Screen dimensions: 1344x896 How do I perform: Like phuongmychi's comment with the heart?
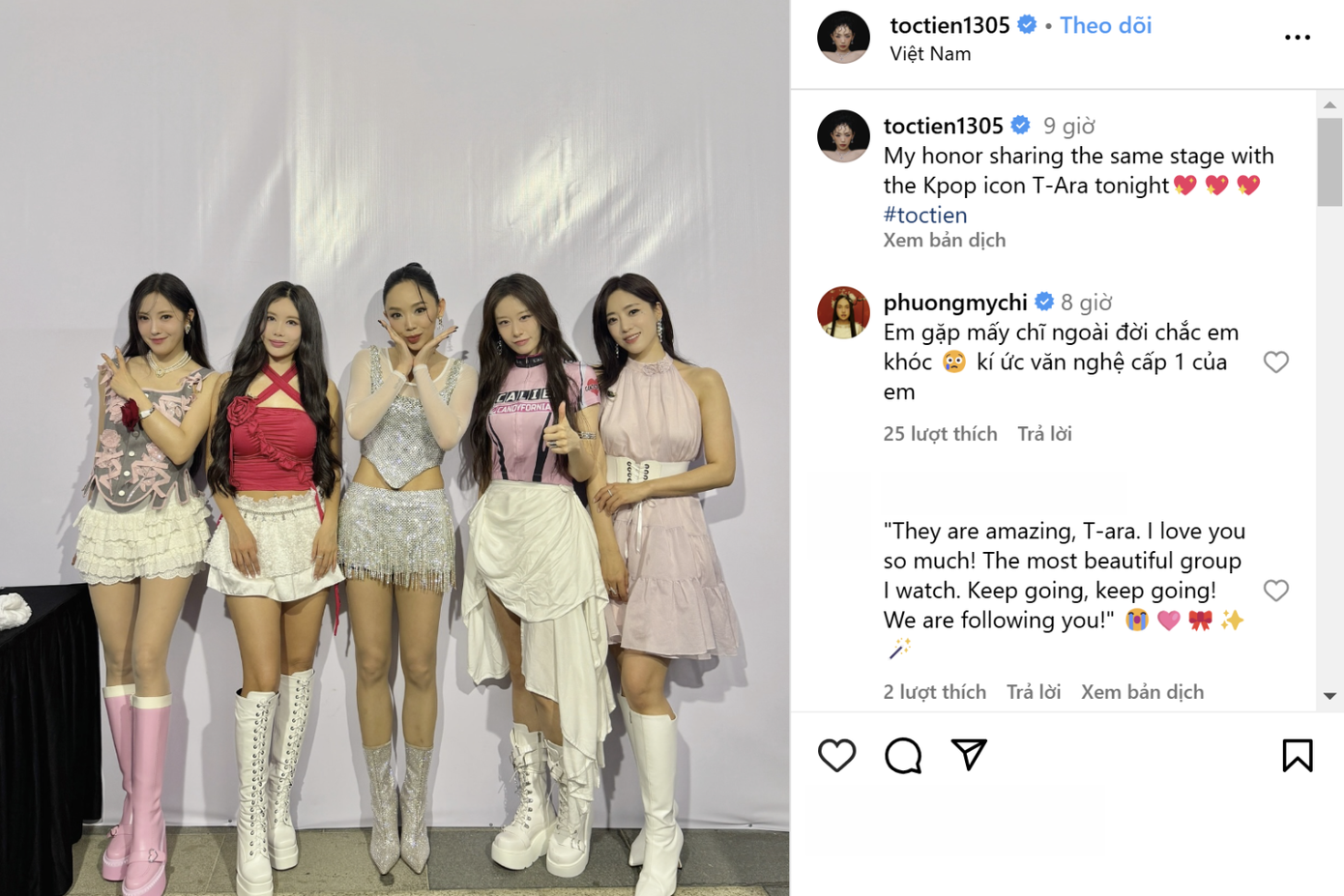click(1276, 361)
